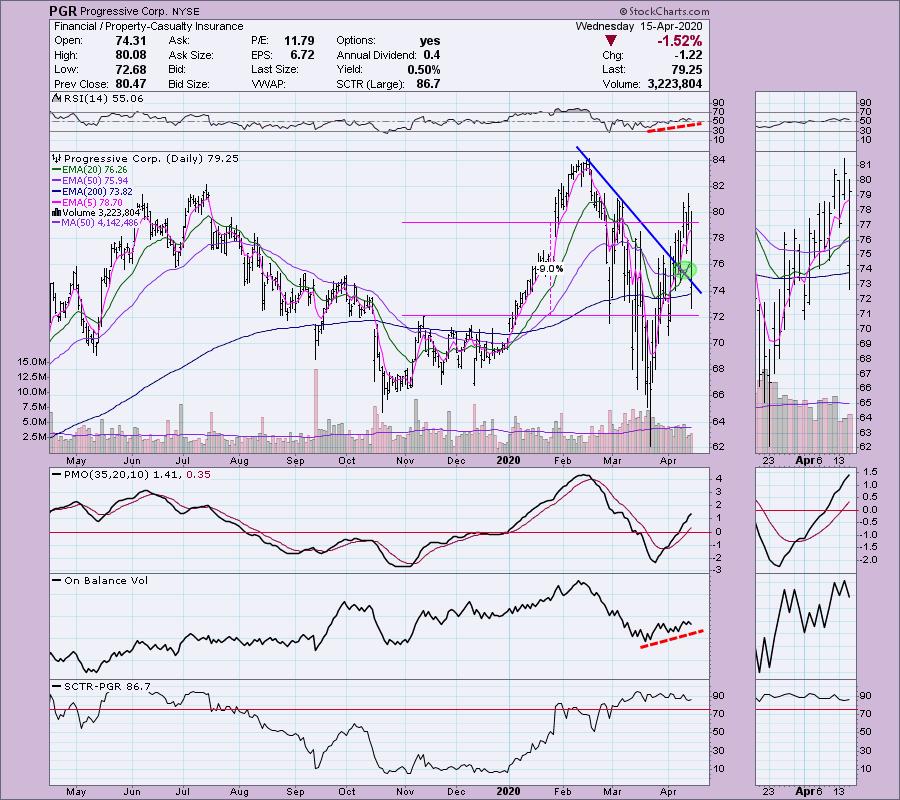Click the 2.5M volume axis label
Screen dimensions: 900x800
tap(35, 437)
